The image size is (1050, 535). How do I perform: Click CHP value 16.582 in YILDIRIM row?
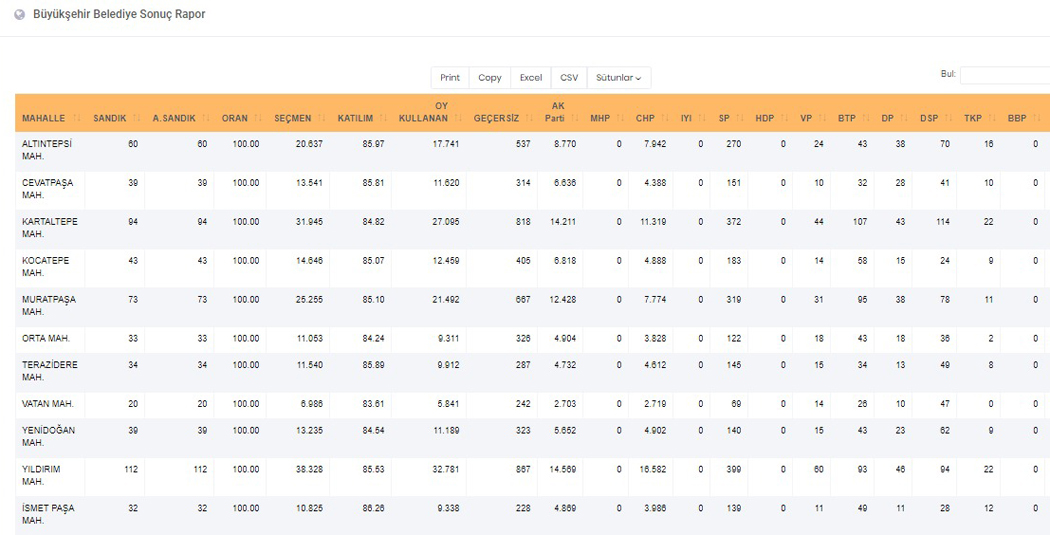(x=653, y=469)
